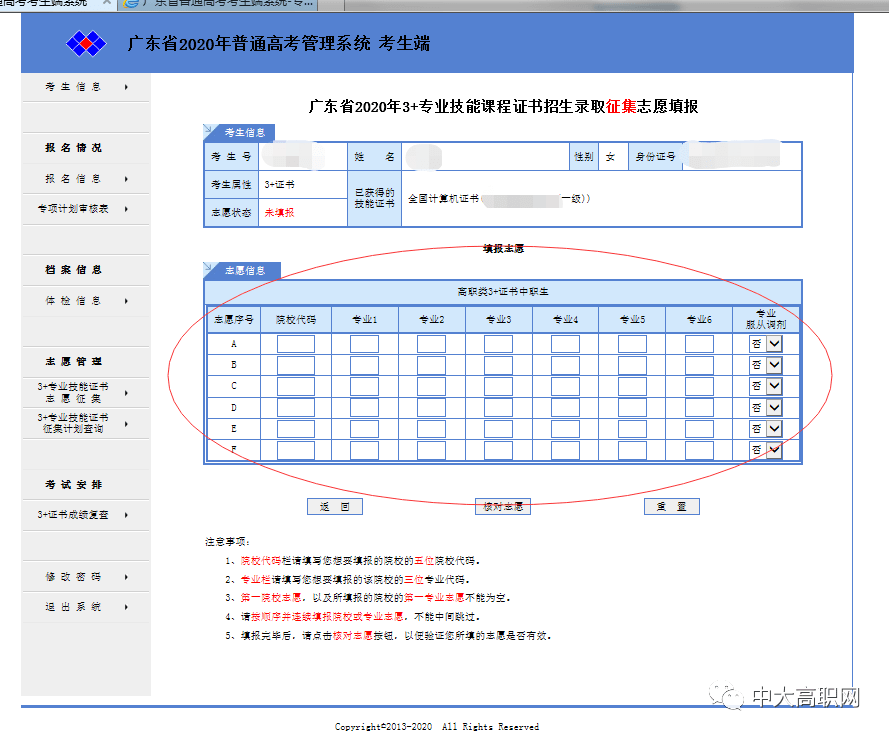Focus 专业6 field in row D
The image size is (889, 736).
click(x=698, y=407)
